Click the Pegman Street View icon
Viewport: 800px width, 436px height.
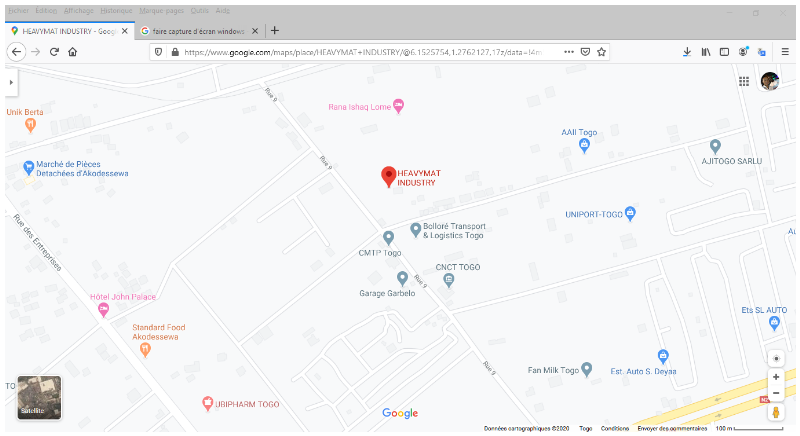(776, 412)
